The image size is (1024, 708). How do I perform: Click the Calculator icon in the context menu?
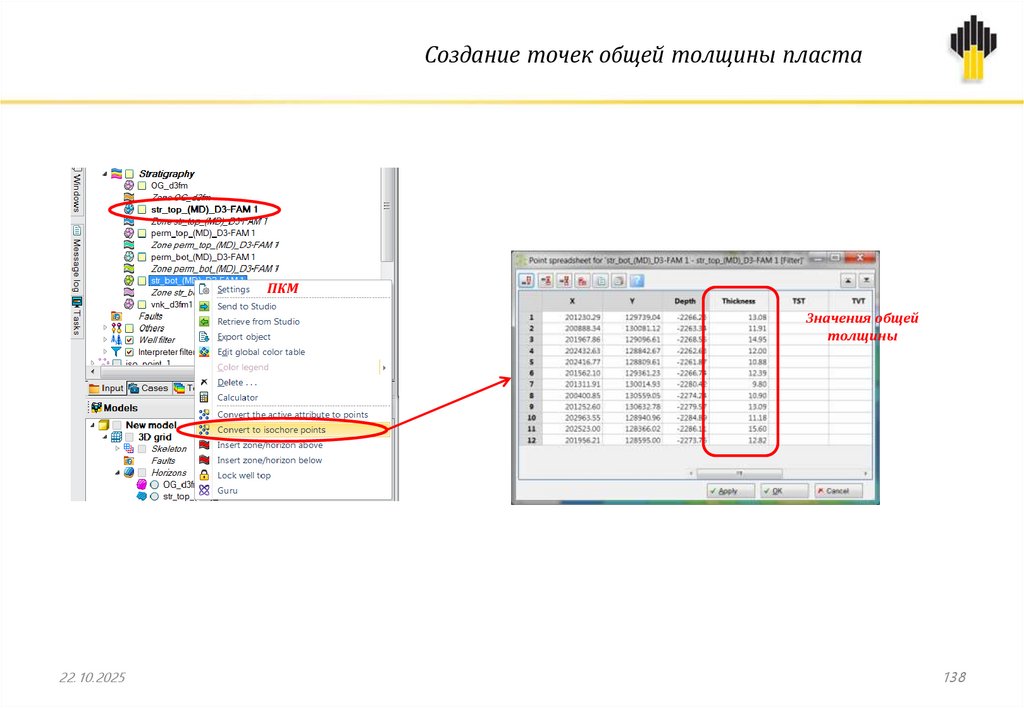coord(204,397)
